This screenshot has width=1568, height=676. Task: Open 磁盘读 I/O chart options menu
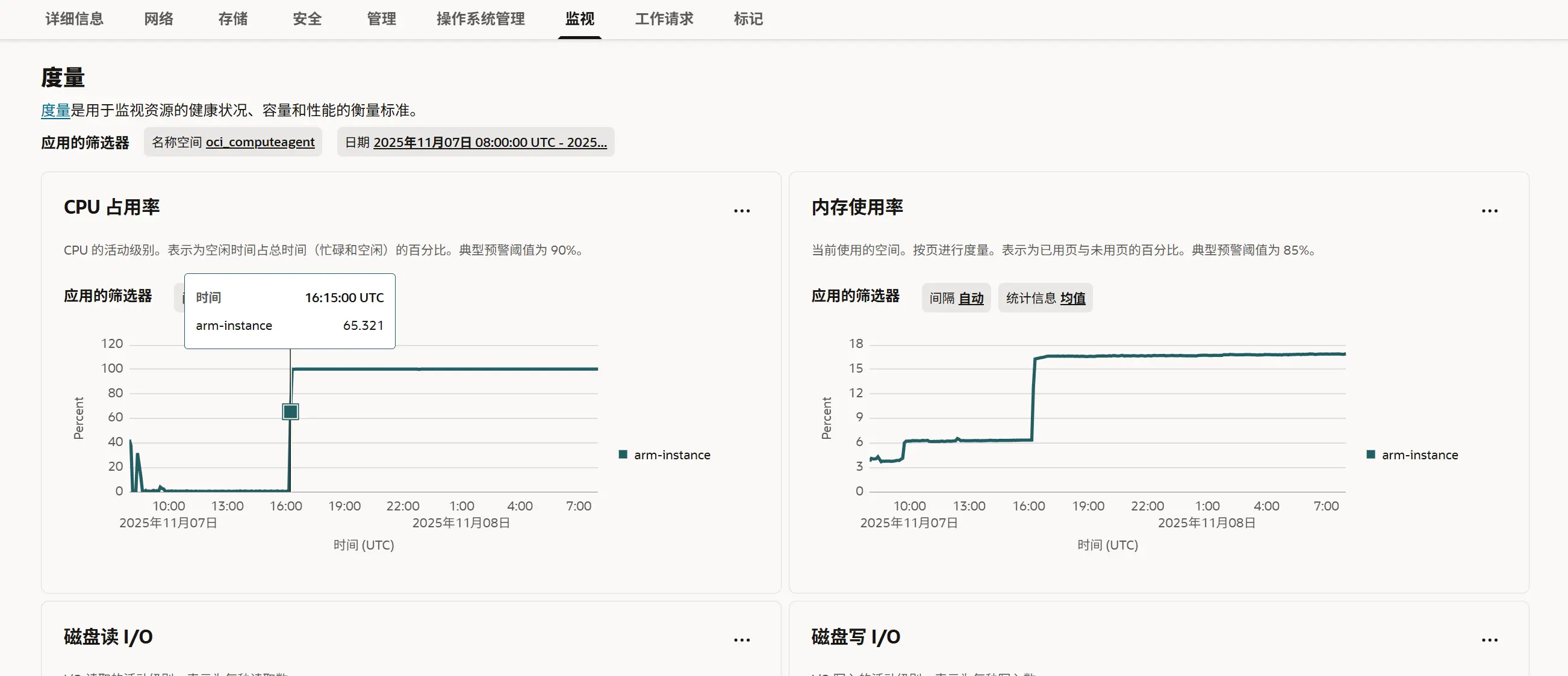pos(741,640)
